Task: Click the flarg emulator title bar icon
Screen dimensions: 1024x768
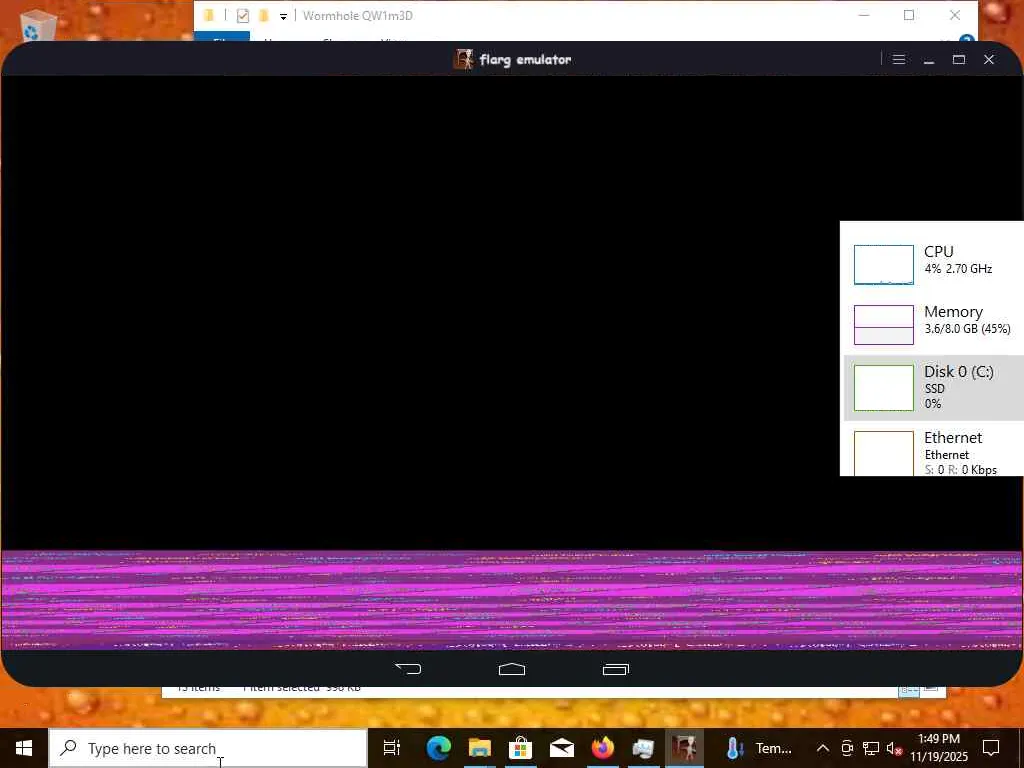Action: (463, 59)
